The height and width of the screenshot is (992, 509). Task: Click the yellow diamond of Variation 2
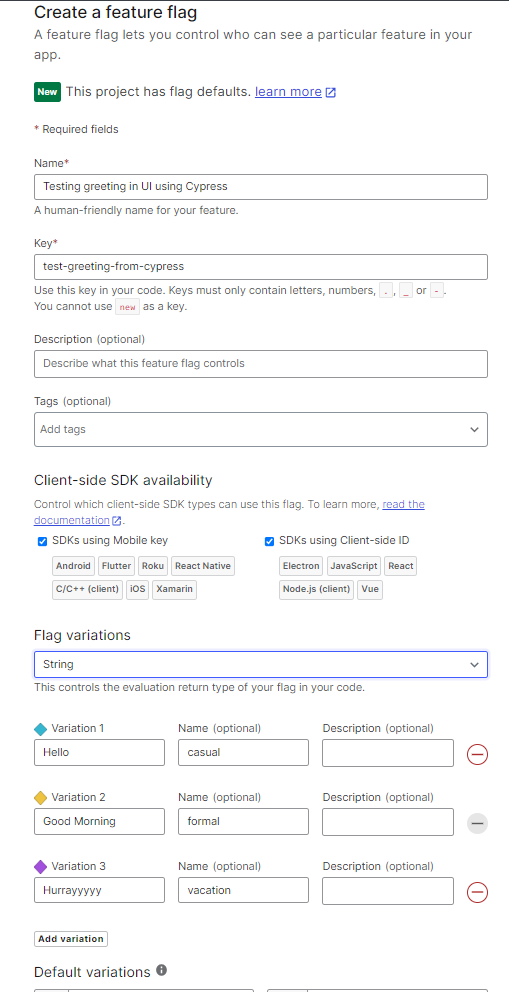click(x=40, y=798)
